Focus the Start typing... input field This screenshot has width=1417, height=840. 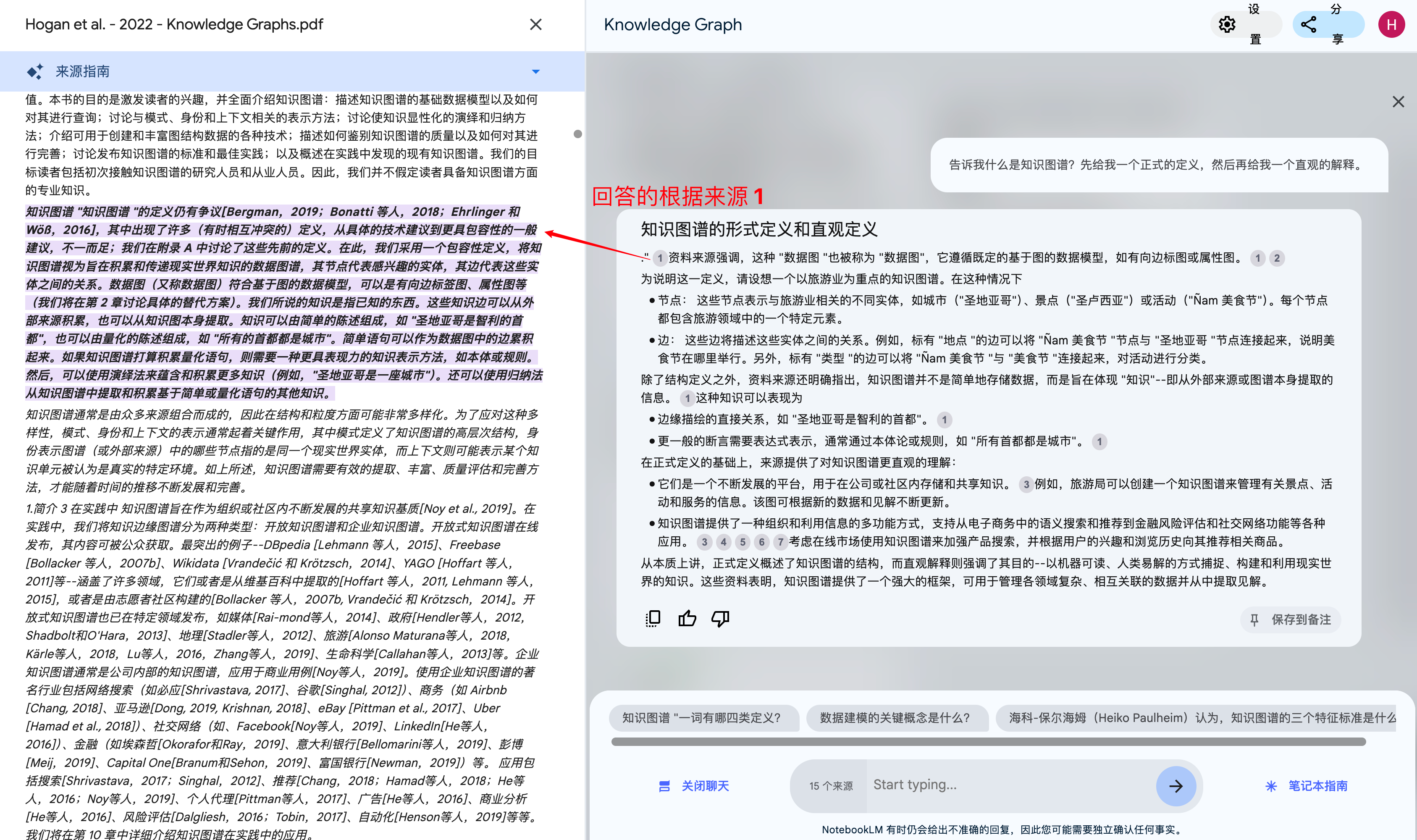[1010, 785]
